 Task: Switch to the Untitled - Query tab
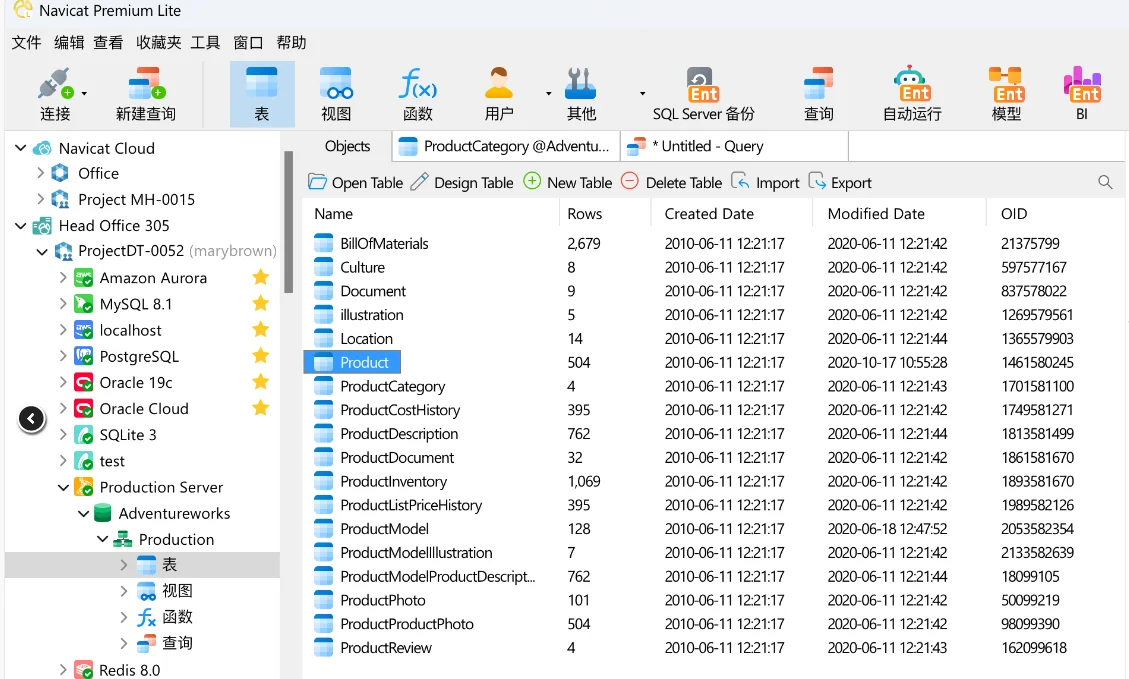click(x=706, y=146)
